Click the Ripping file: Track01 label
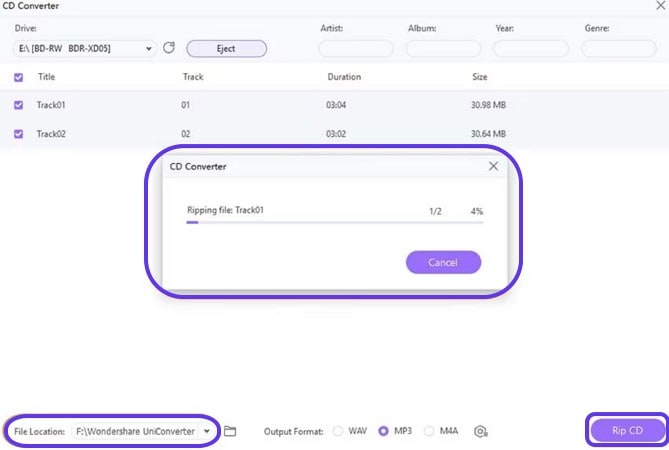Viewport: 669px width, 450px height. [x=225, y=210]
